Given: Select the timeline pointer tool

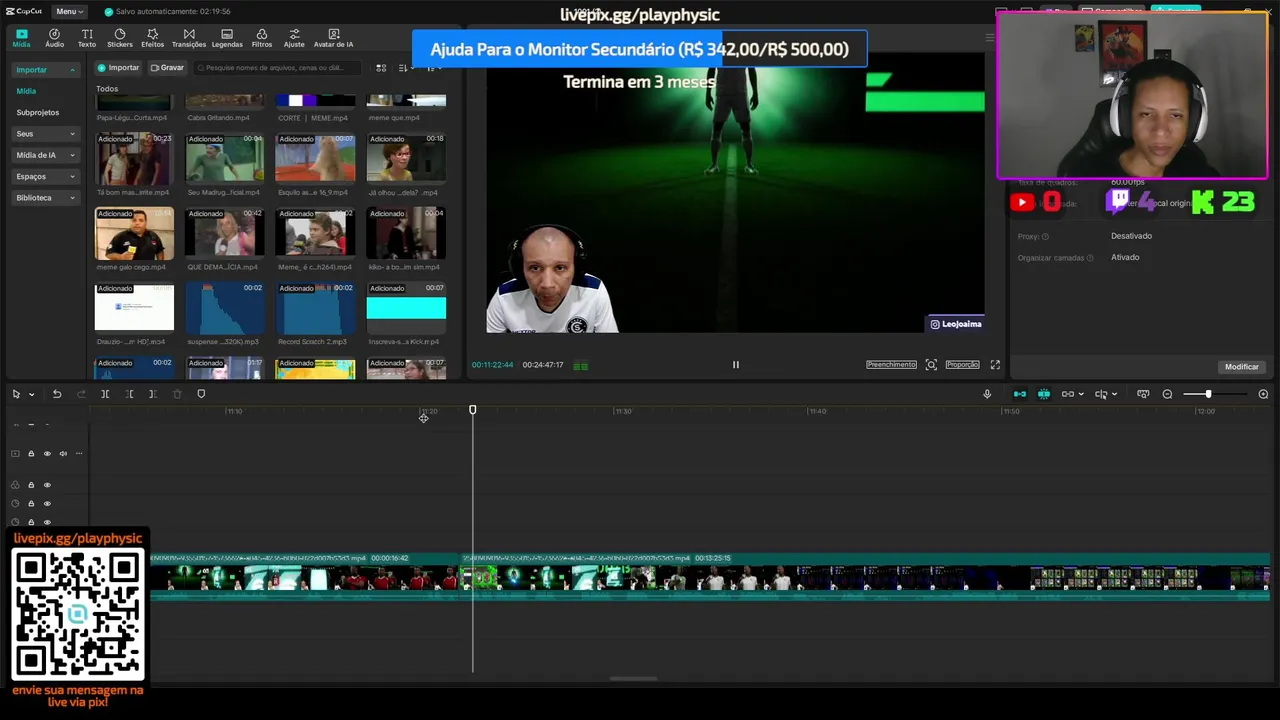Looking at the screenshot, I should pyautogui.click(x=16, y=394).
